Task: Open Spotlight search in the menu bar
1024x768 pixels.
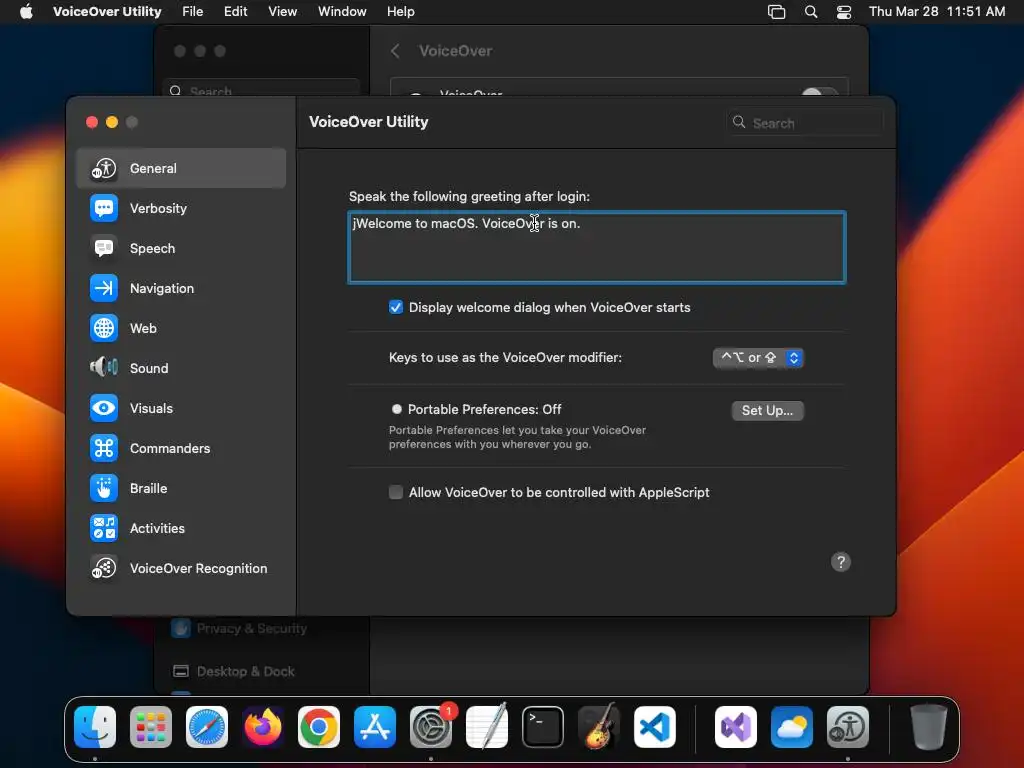Action: (x=810, y=12)
